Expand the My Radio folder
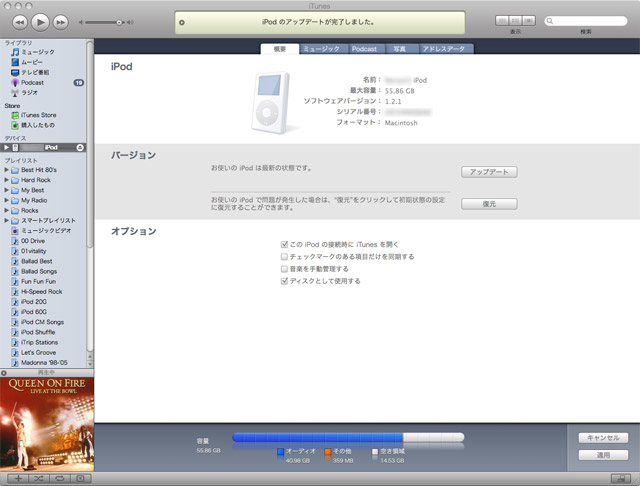This screenshot has height=486, width=640. coord(7,200)
